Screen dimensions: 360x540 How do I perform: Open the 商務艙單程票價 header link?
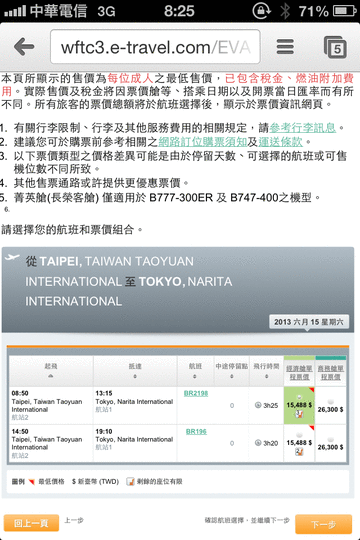tap(330, 373)
